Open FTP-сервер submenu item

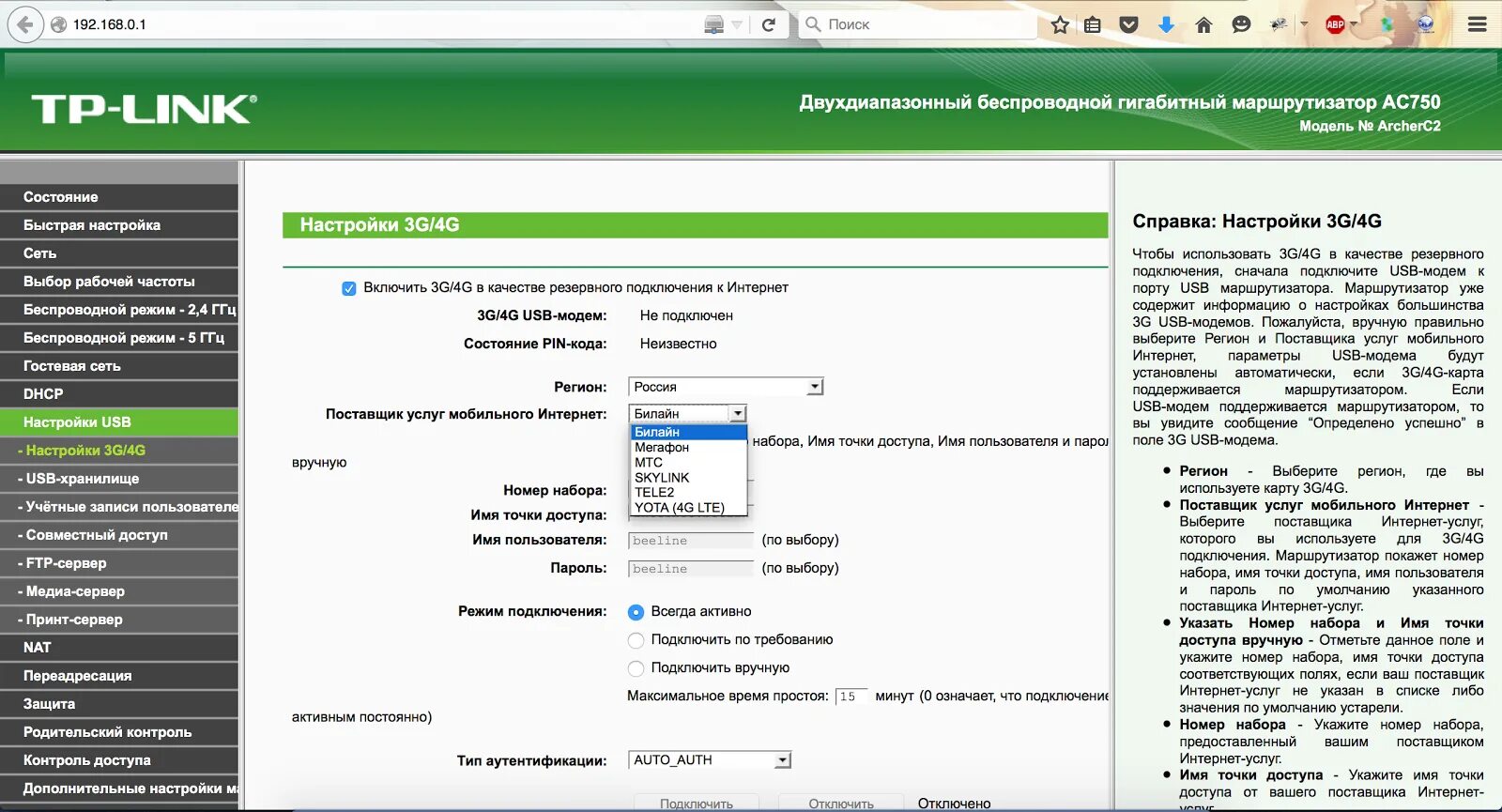pos(119,563)
